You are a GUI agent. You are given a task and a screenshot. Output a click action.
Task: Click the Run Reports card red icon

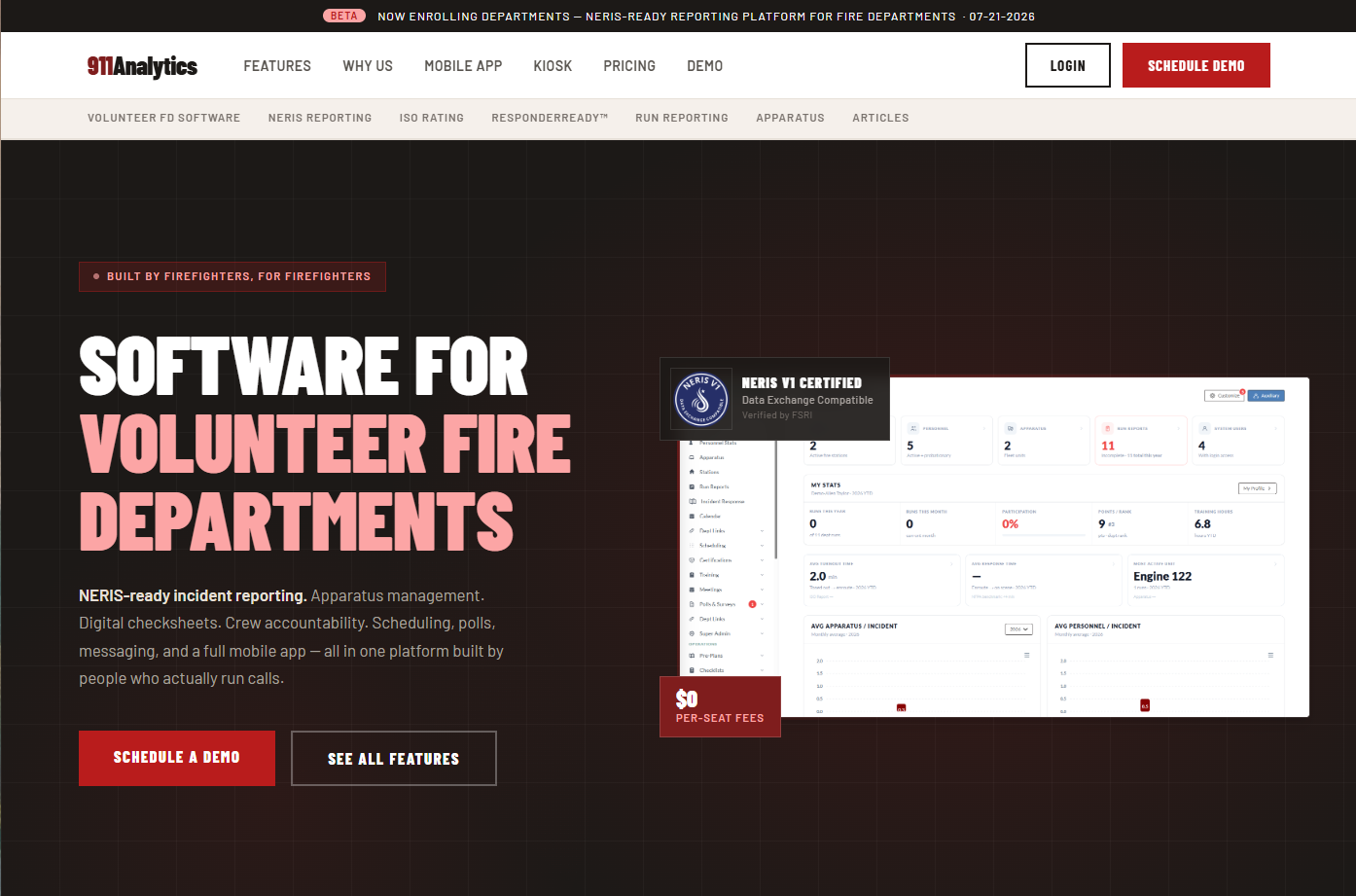[1107, 428]
